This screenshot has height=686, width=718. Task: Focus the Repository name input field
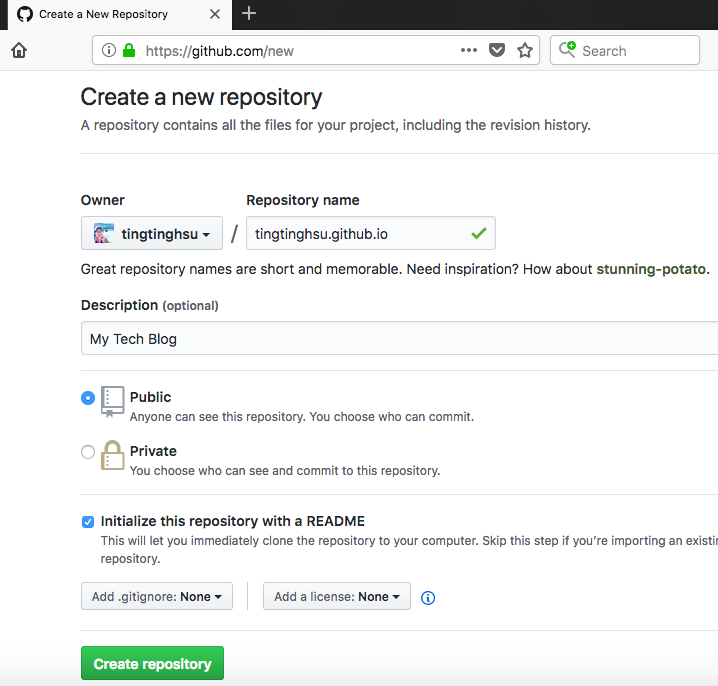370,233
